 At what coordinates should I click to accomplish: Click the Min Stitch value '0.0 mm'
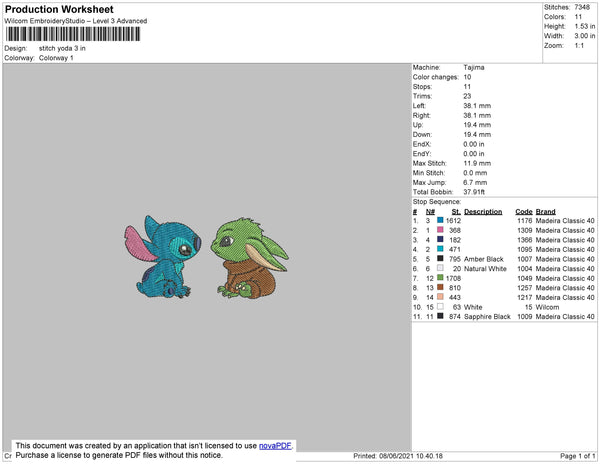coord(475,173)
